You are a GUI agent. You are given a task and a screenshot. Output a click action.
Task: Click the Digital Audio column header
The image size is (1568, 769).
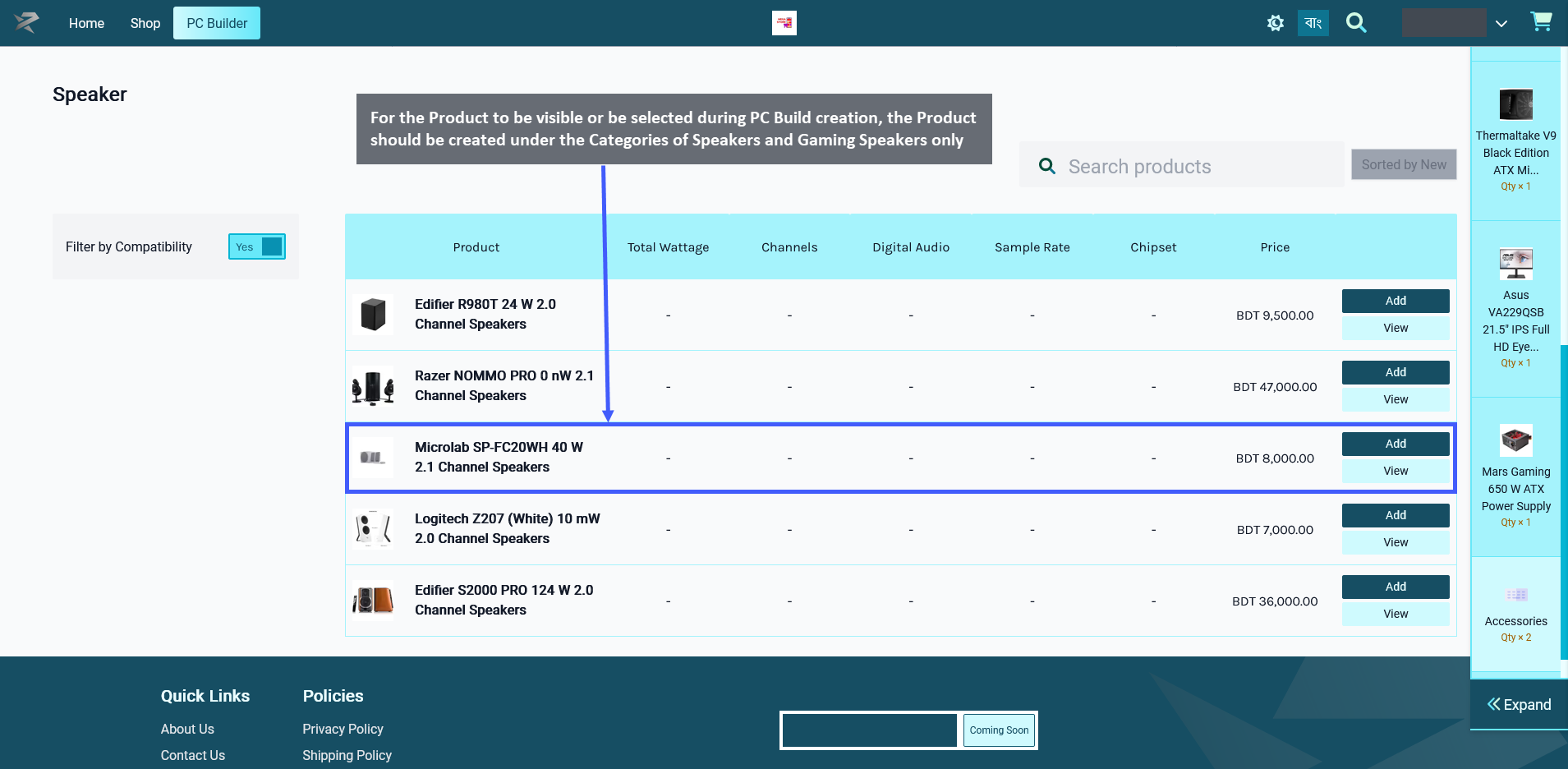tap(911, 247)
